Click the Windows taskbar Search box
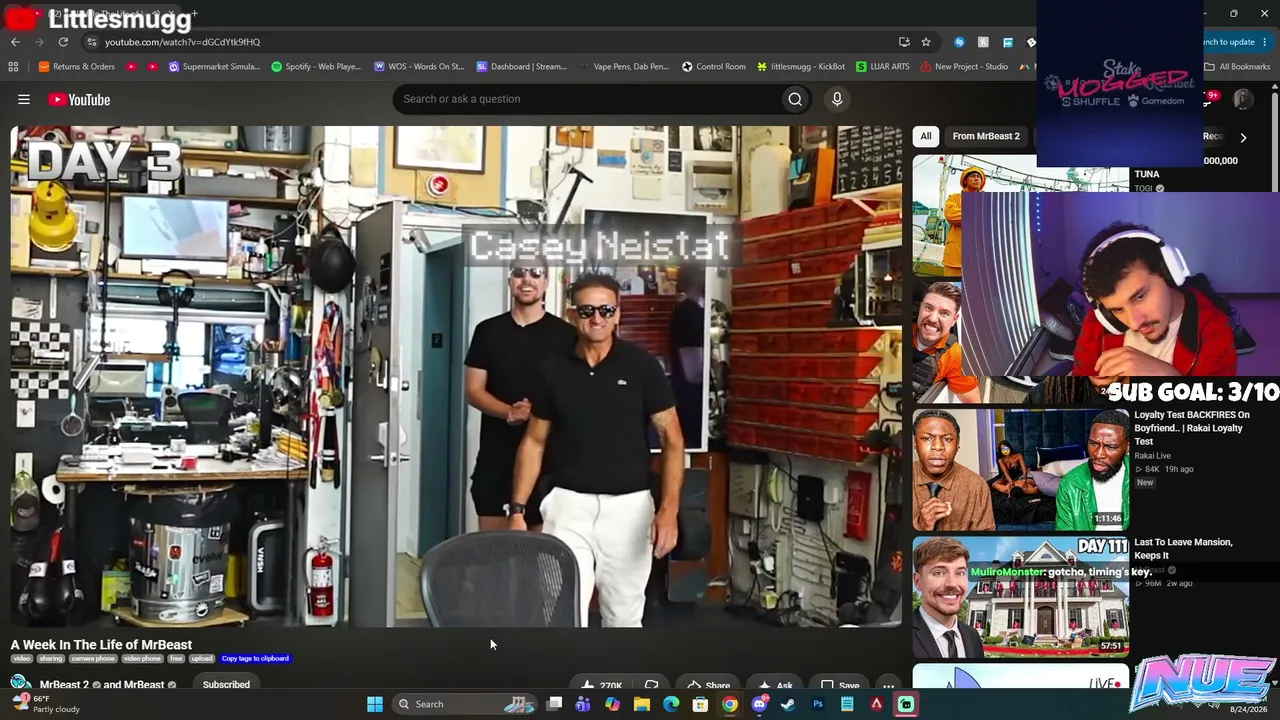Screen dimensions: 1280x720 464,704
